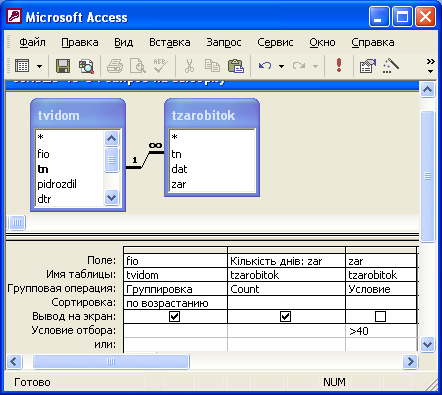Click the tvidom field list scroll thumb
This screenshot has height=395, width=442.
point(111,160)
